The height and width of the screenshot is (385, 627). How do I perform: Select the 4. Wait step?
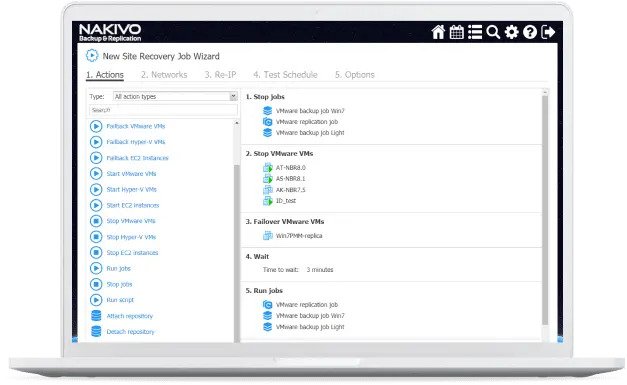tap(257, 257)
